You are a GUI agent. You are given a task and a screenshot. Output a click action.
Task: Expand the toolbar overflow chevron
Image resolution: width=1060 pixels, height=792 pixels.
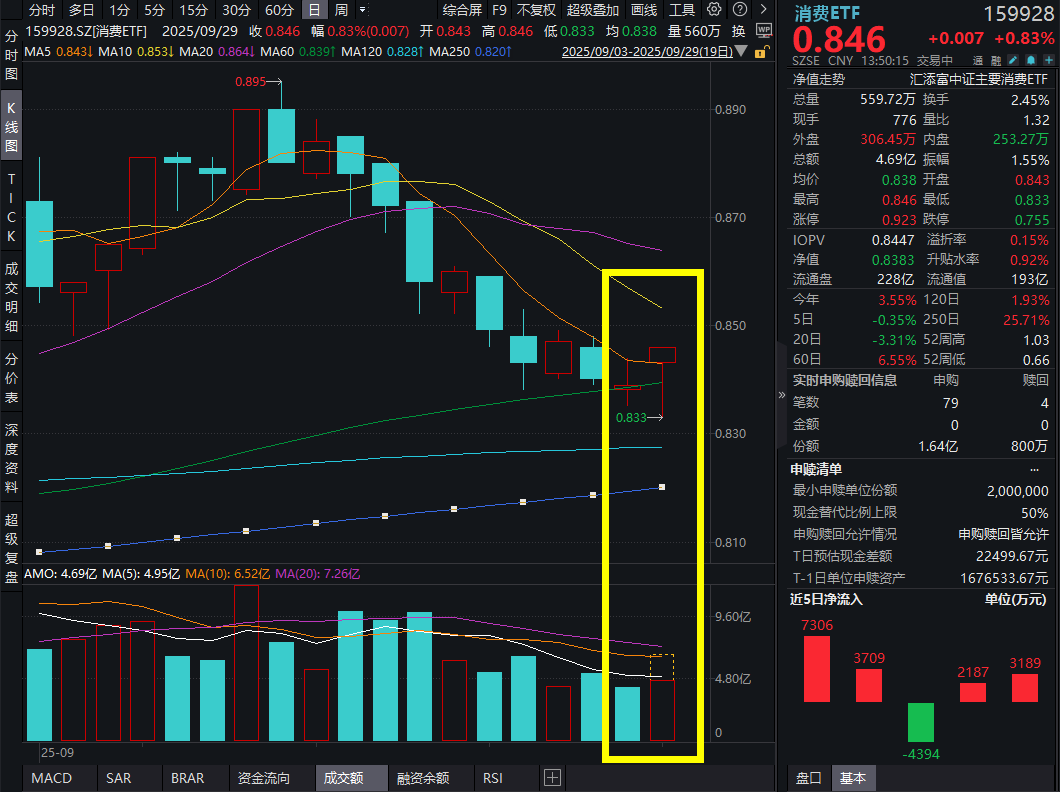click(x=764, y=12)
